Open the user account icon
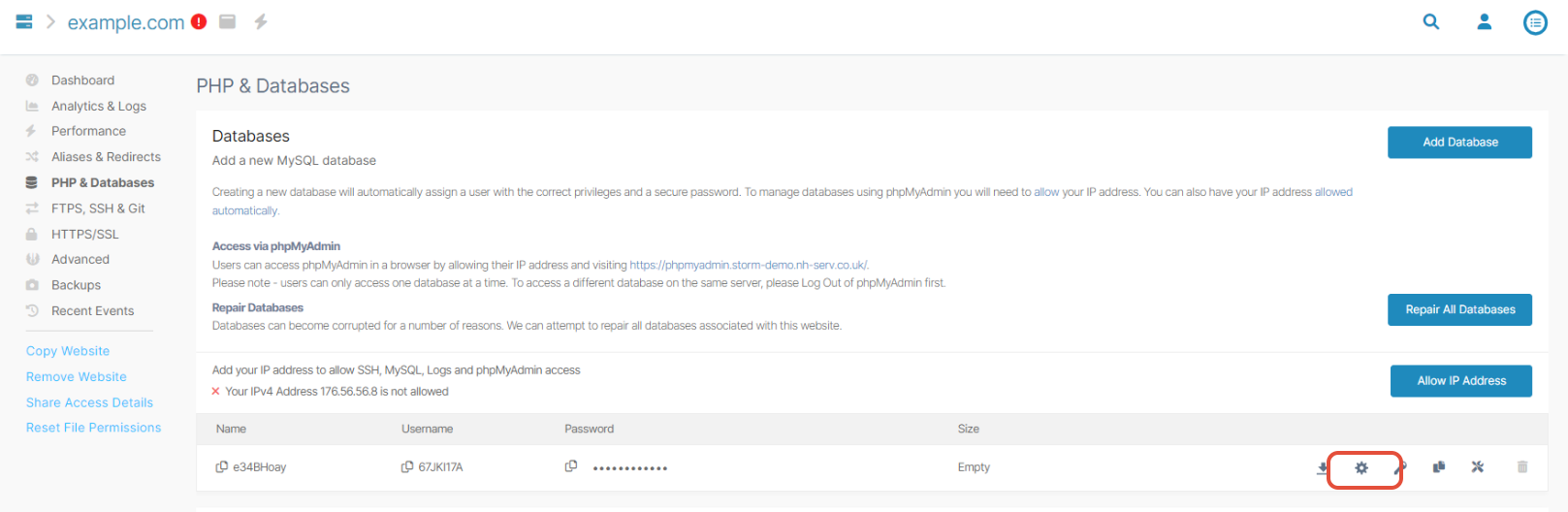1568x512 pixels. (x=1484, y=21)
